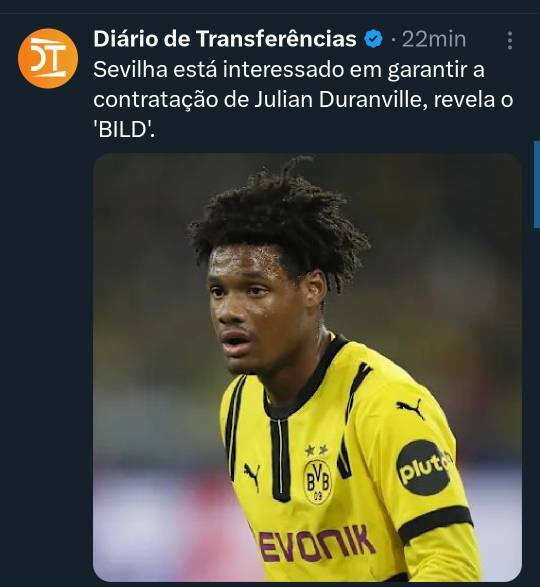Click the 'BILD' word in the tweet
540x587 pixels.
click(124, 130)
